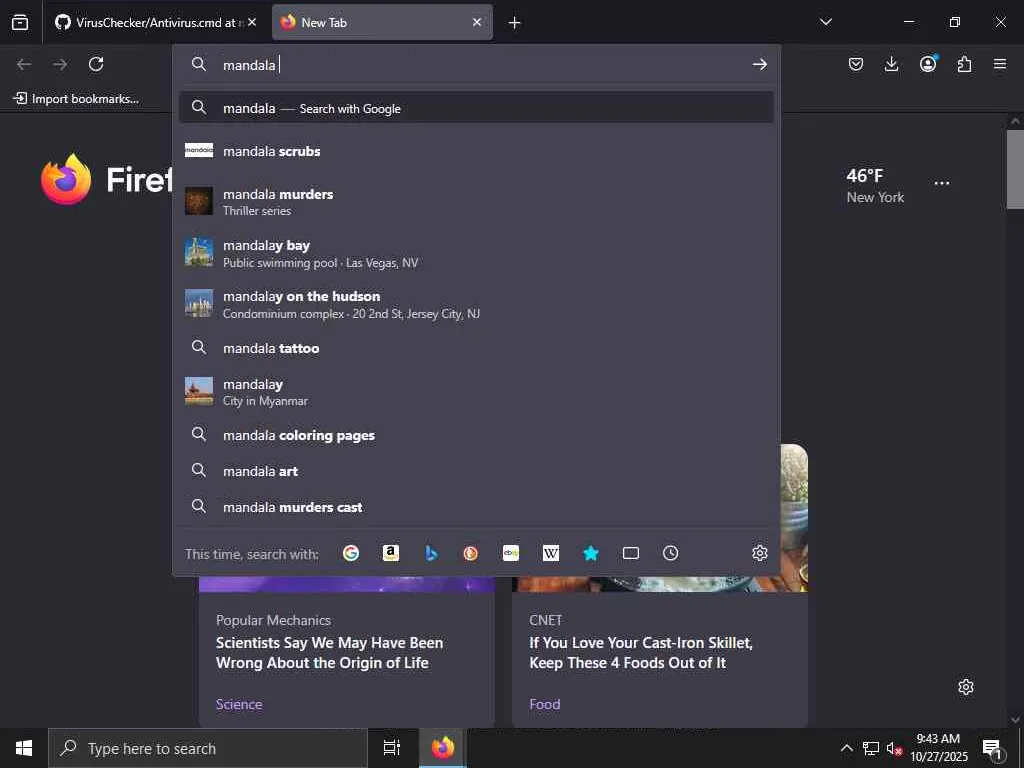Image resolution: width=1024 pixels, height=768 pixels.
Task: Open the Firefox account icon
Action: [928, 63]
